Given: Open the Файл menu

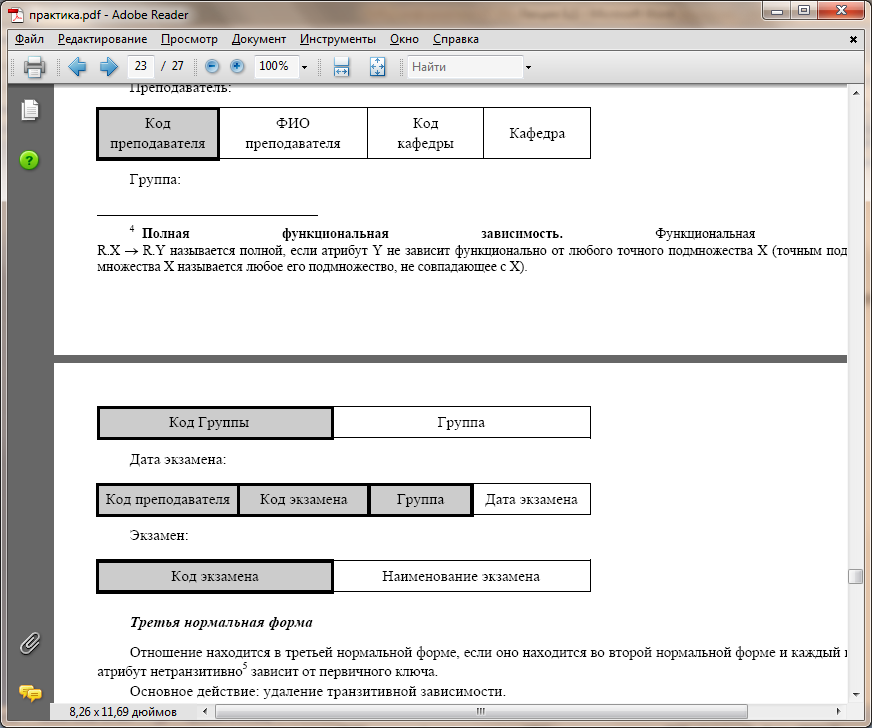Looking at the screenshot, I should pos(29,39).
